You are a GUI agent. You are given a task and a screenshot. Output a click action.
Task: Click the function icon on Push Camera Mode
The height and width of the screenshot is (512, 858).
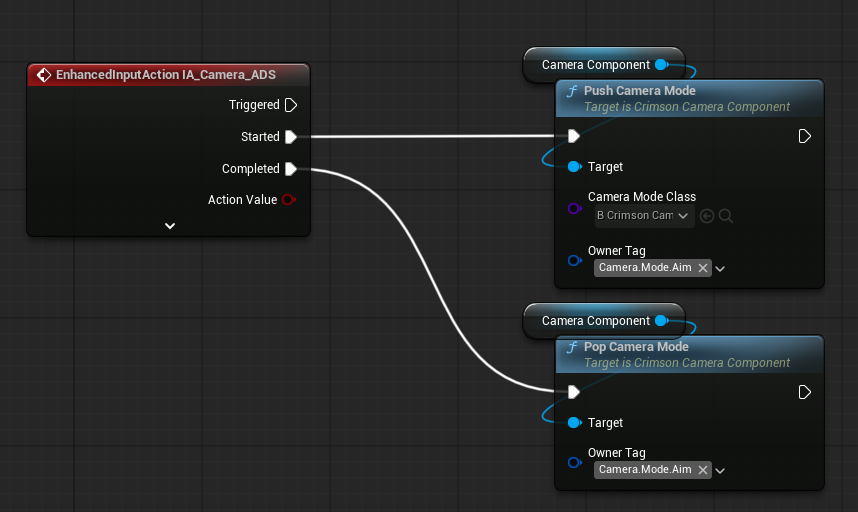[572, 91]
